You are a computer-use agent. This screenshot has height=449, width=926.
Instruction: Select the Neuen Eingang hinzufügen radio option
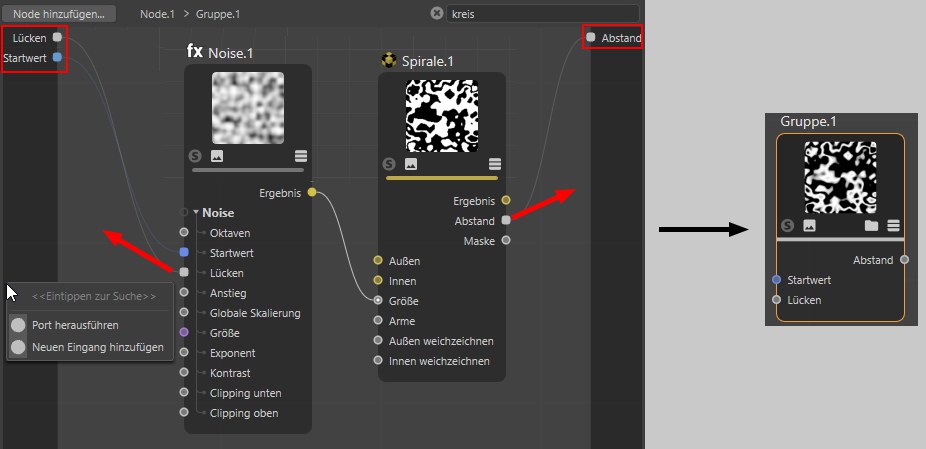coord(18,347)
